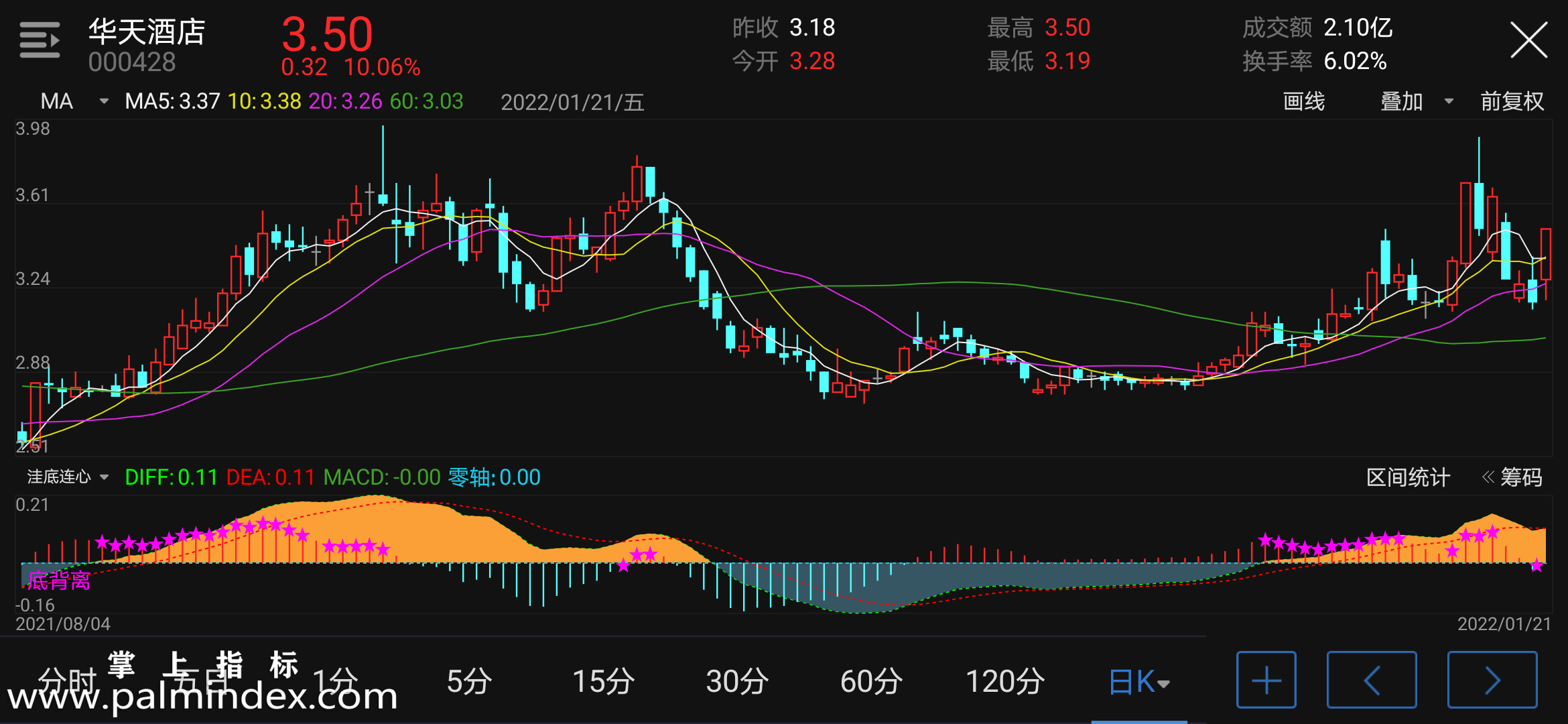Toggle 前复权 price adjustment
This screenshot has width=1568, height=724.
[x=1512, y=101]
